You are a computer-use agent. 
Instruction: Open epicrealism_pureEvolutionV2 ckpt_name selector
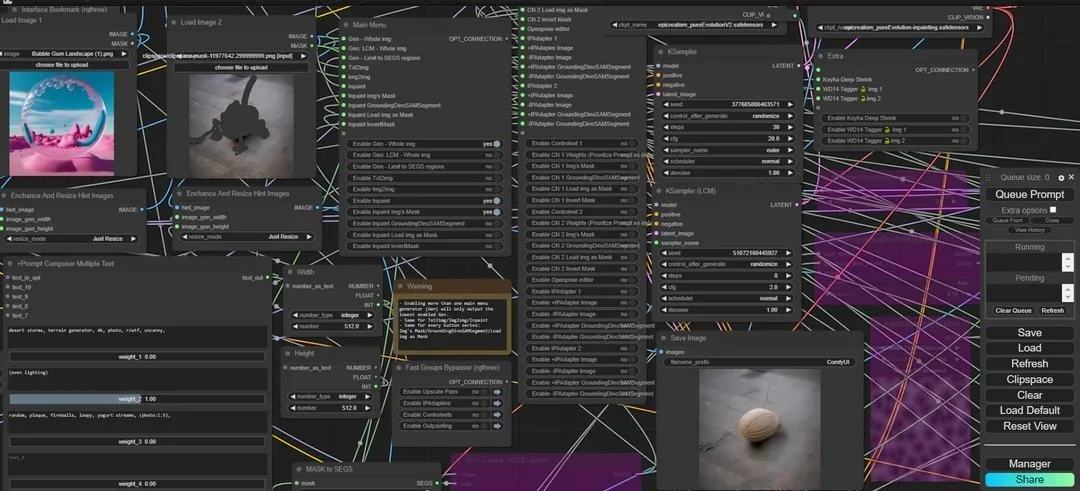click(695, 25)
